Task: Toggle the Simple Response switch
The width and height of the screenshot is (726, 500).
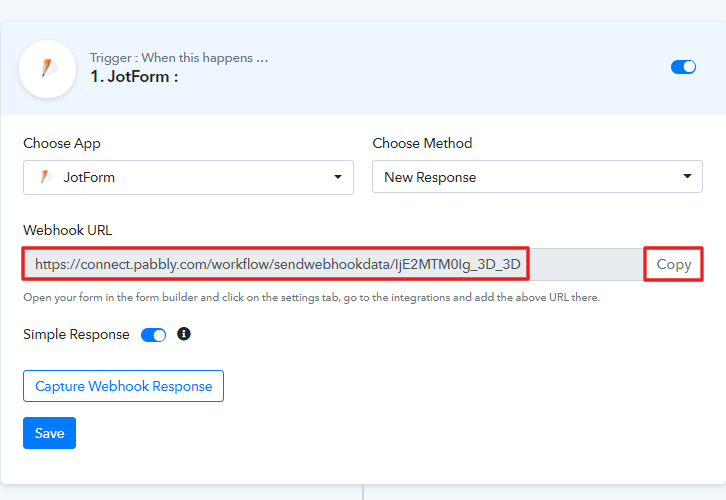Action: click(153, 335)
